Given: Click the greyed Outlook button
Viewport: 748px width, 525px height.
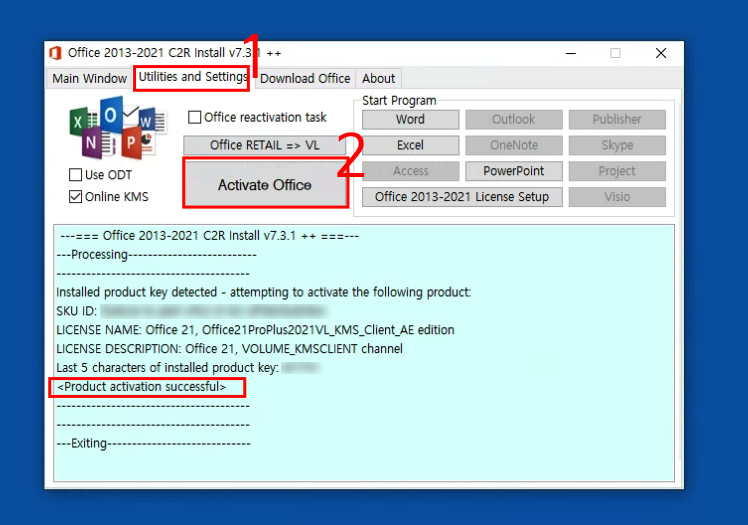Looking at the screenshot, I should click(x=514, y=119).
